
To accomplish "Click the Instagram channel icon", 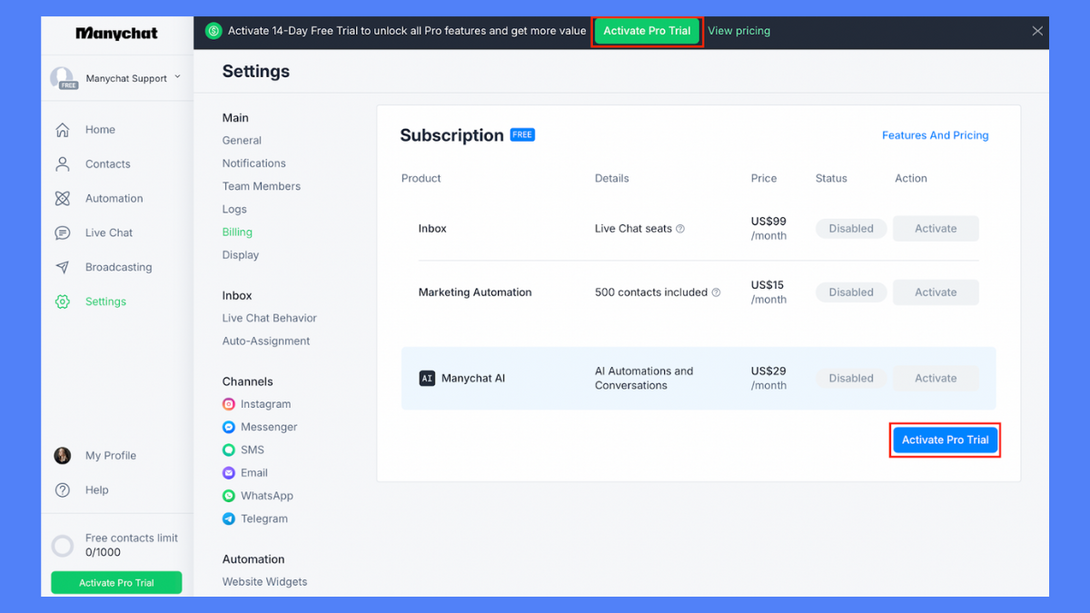I will coord(229,404).
